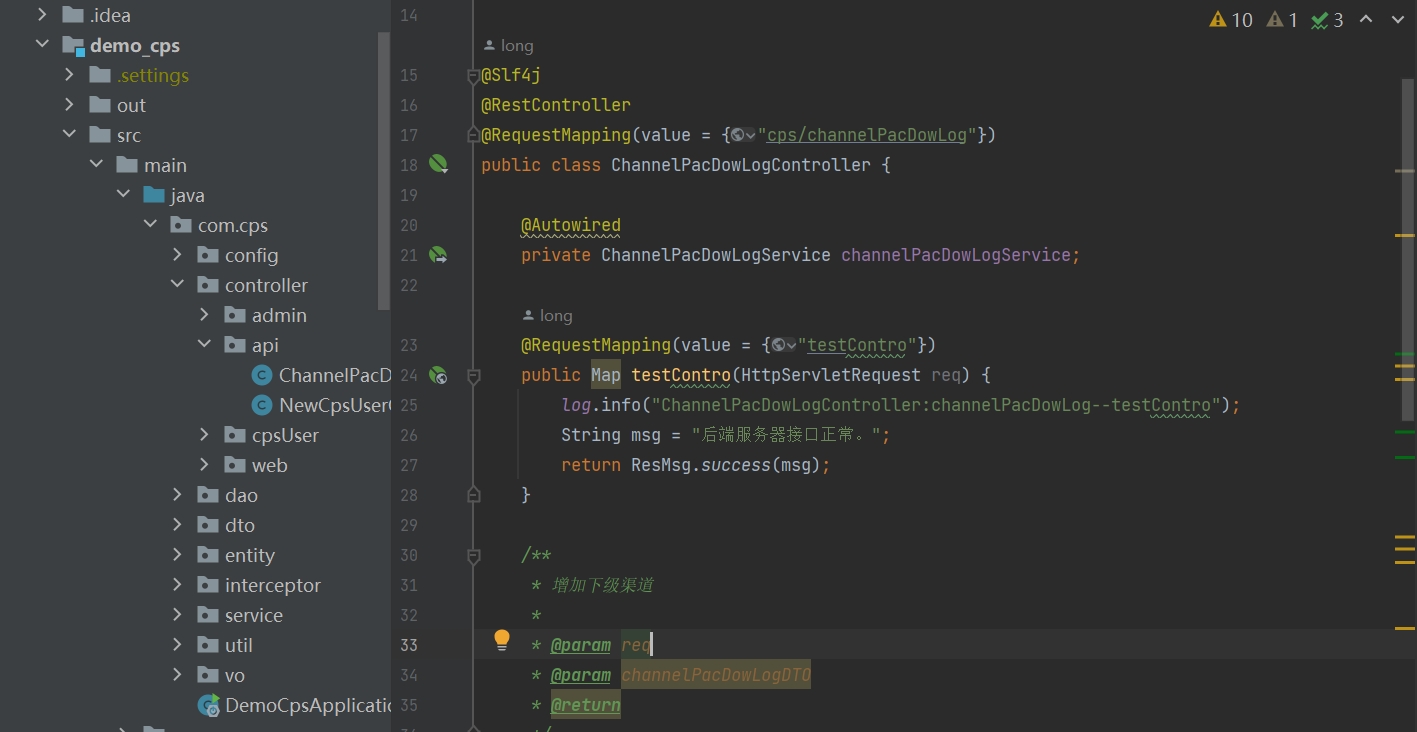Toggle fold end marker at line 28
Screen dimensions: 1417x732
tap(473, 494)
